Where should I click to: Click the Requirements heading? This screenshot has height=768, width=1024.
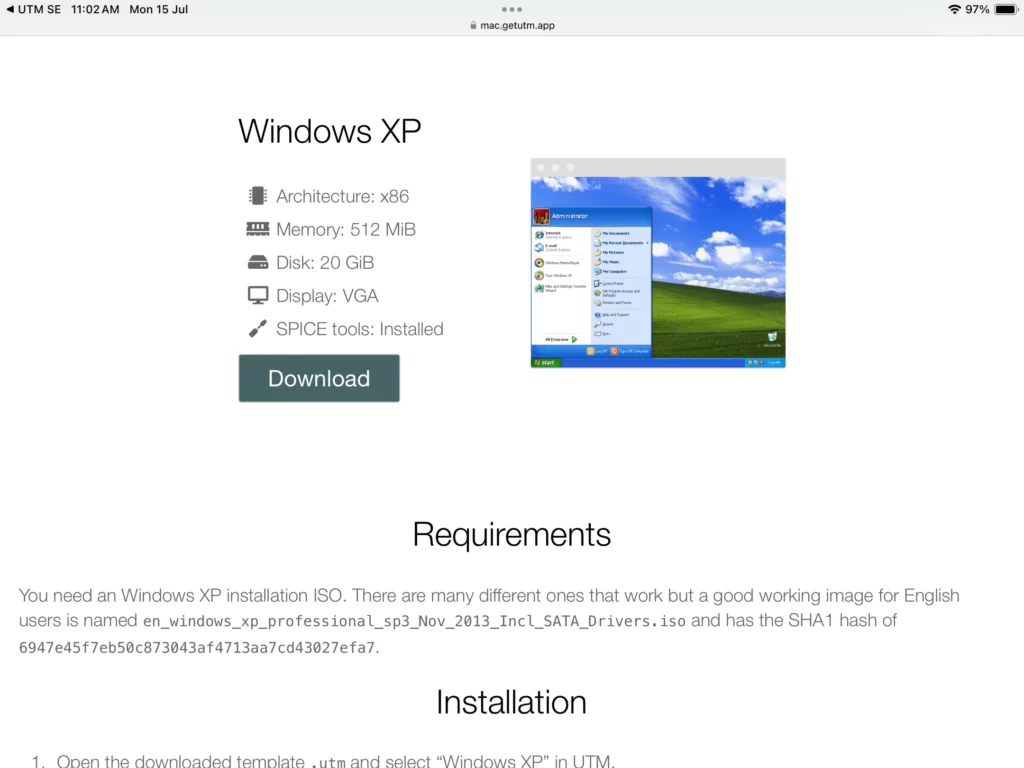click(511, 534)
